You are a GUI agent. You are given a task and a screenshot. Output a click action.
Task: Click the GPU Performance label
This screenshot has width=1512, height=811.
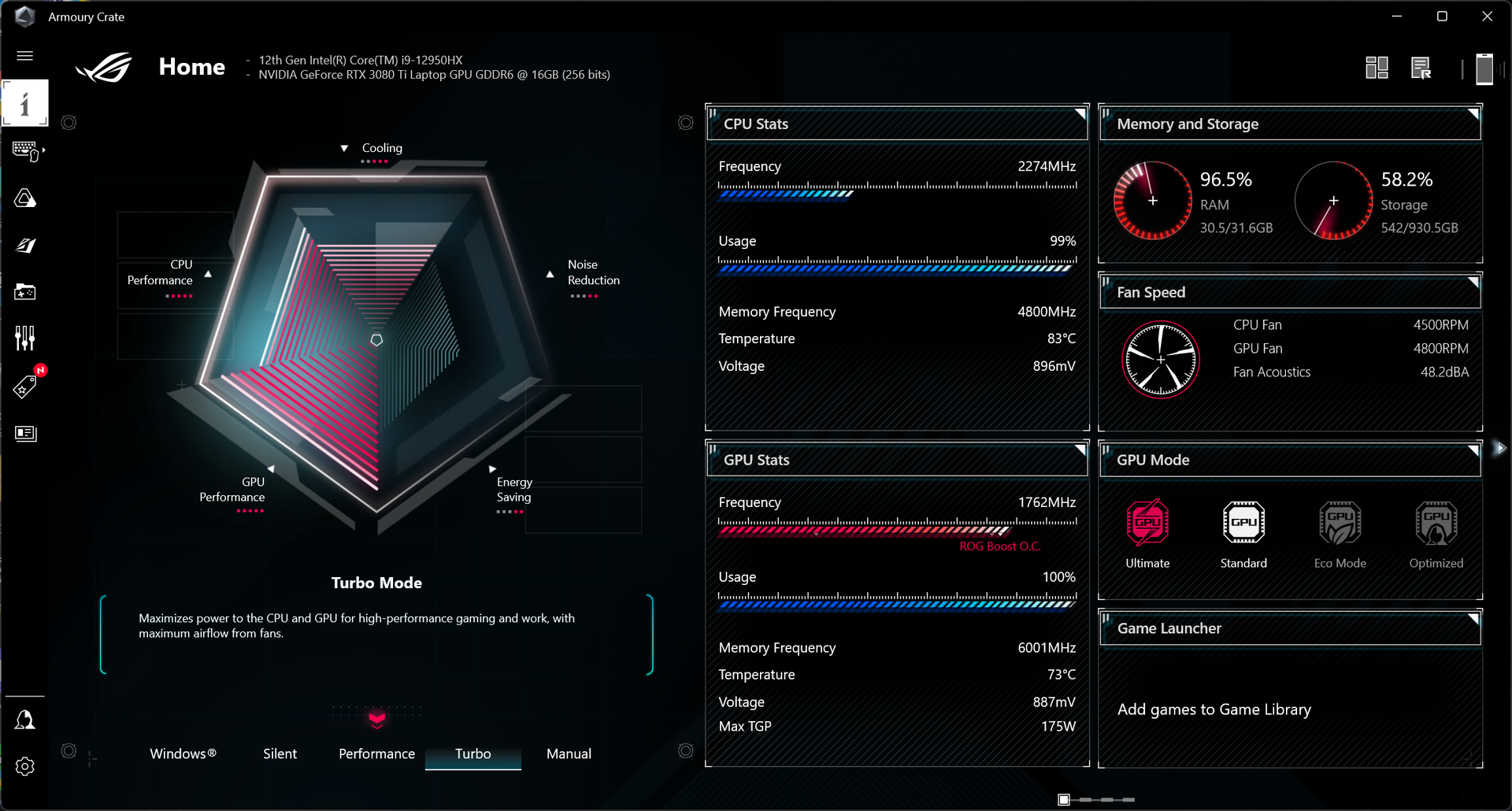232,489
